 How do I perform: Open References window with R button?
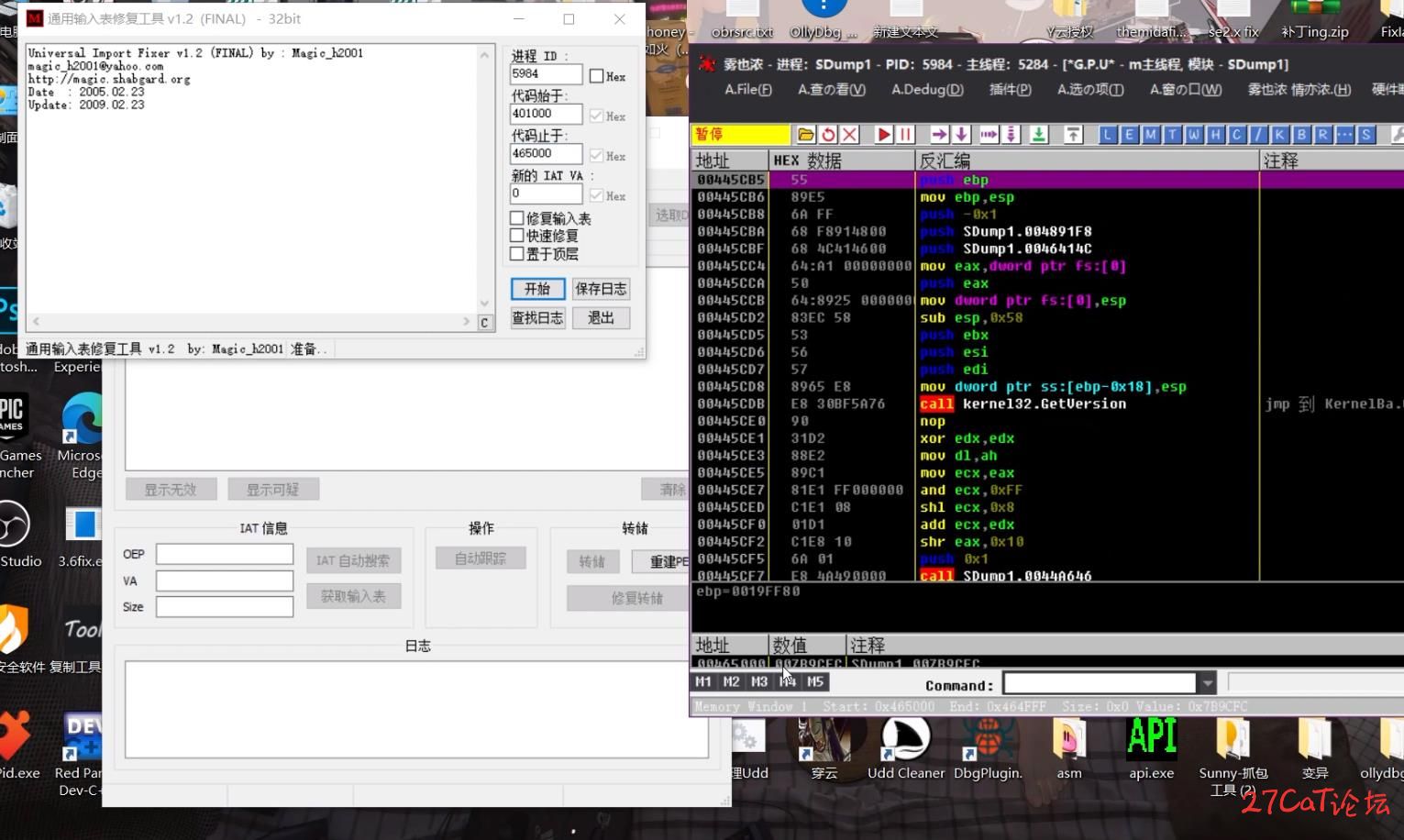click(x=1323, y=135)
